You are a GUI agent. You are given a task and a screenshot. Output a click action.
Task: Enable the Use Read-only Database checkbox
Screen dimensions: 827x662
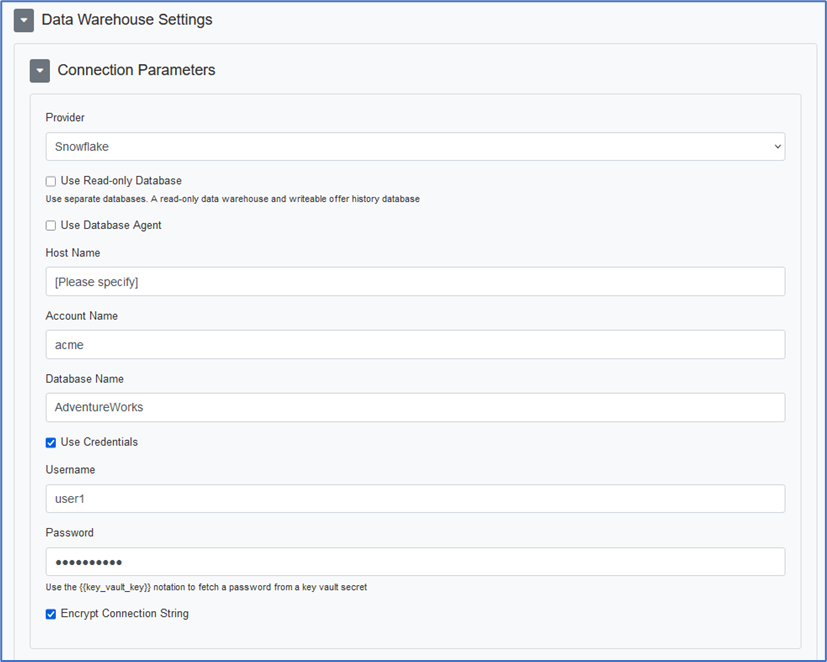[x=51, y=181]
